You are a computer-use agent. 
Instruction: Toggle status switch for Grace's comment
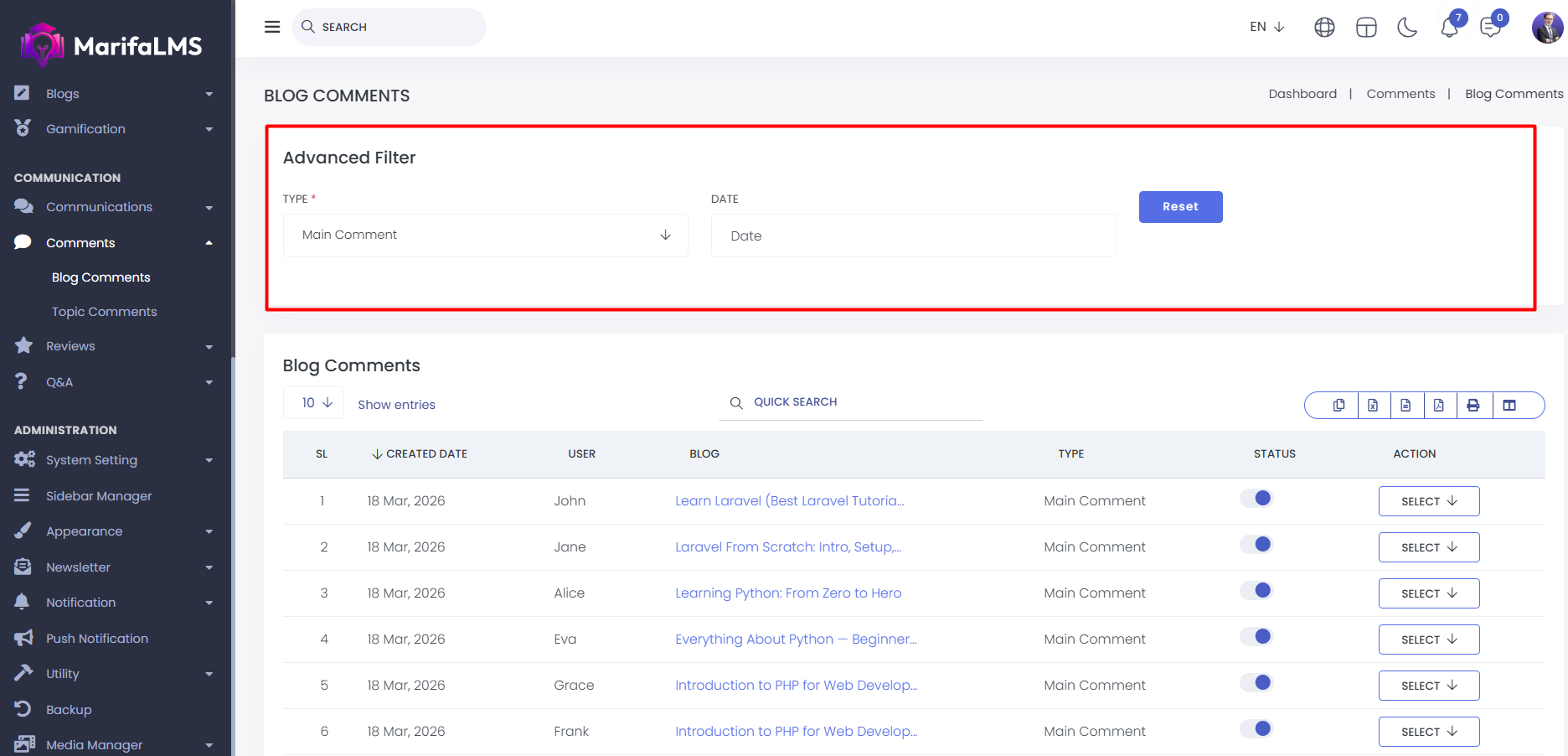tap(1256, 683)
